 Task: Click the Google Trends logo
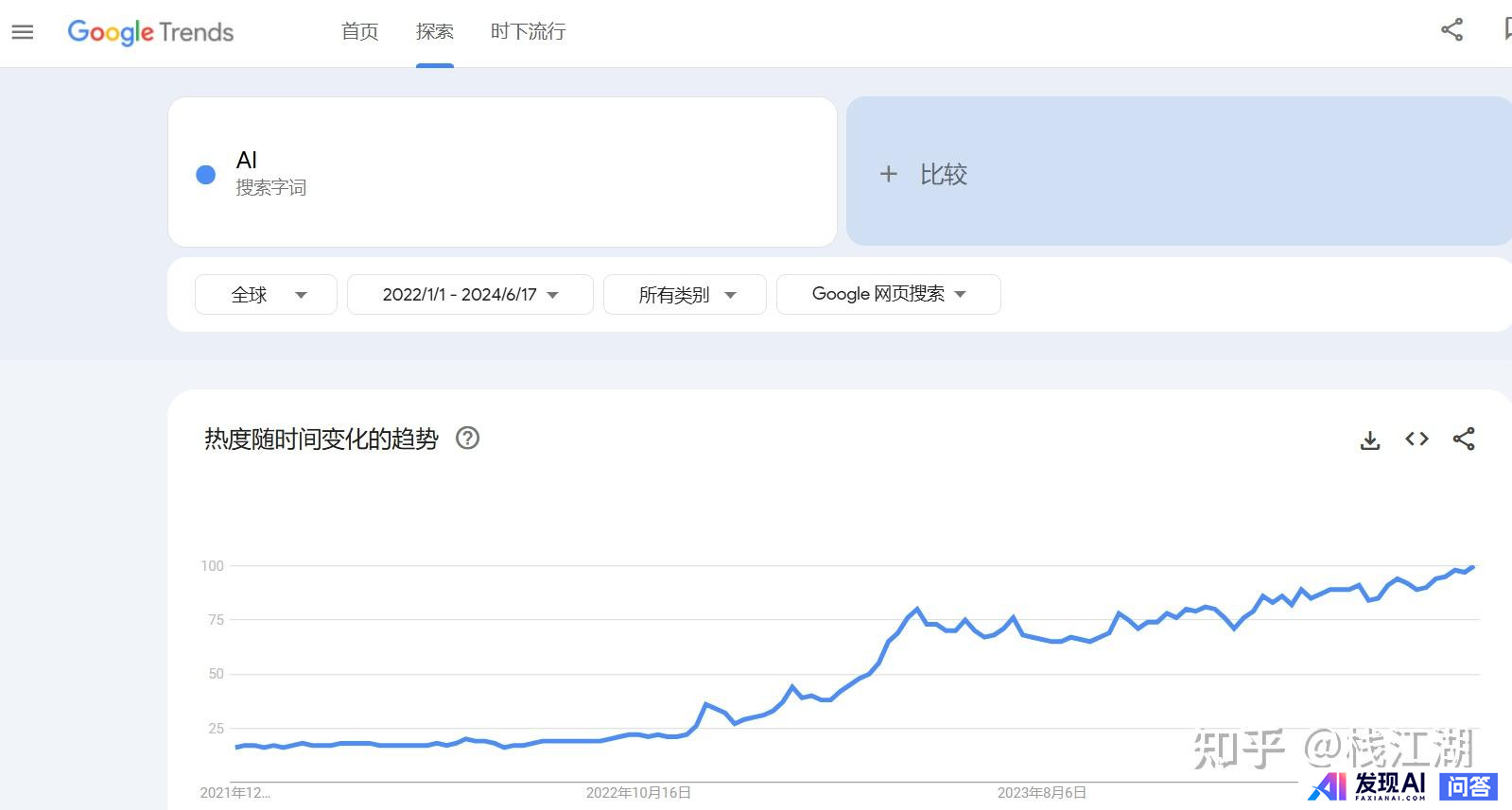(x=150, y=32)
